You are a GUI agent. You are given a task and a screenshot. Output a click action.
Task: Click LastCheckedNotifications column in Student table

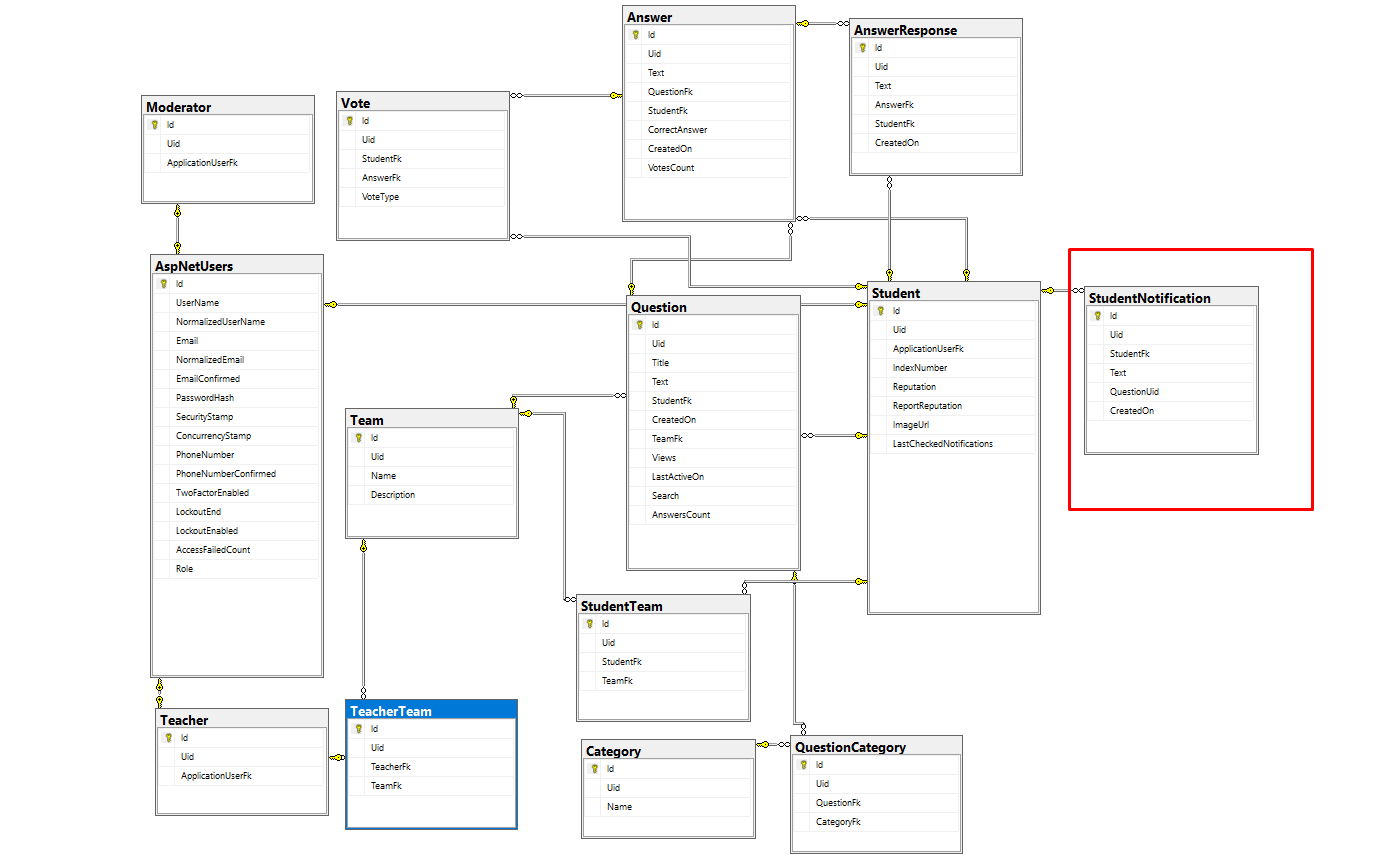(x=942, y=444)
